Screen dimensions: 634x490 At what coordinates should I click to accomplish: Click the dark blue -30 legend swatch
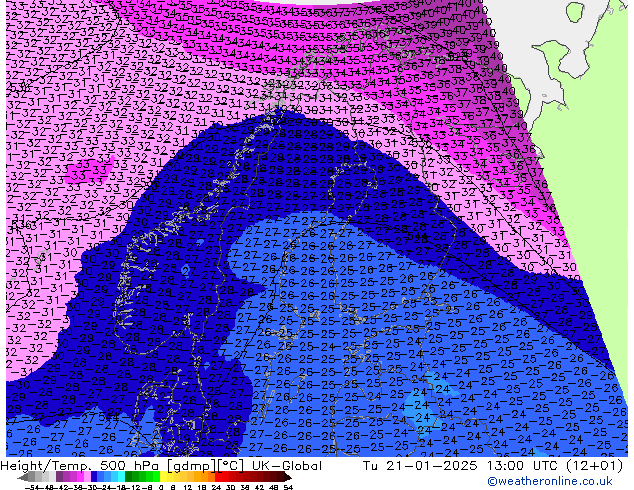tap(94, 477)
